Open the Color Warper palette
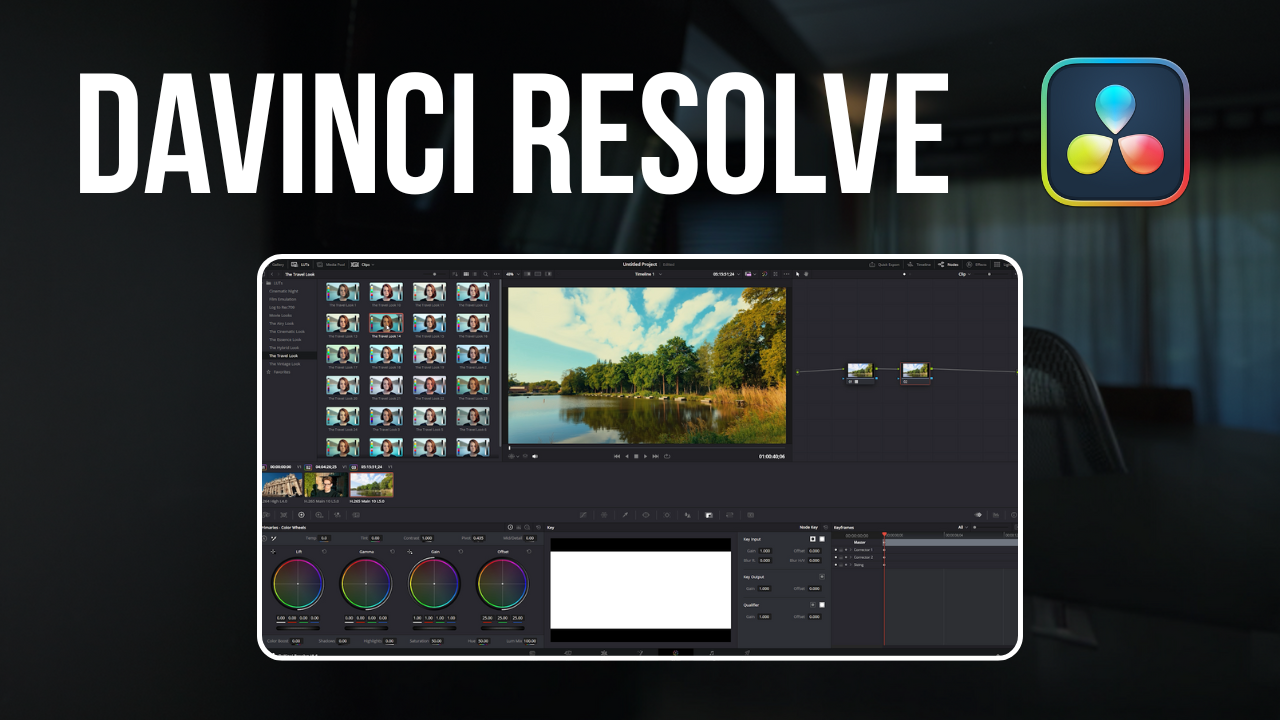Image resolution: width=1280 pixels, height=720 pixels. (604, 515)
